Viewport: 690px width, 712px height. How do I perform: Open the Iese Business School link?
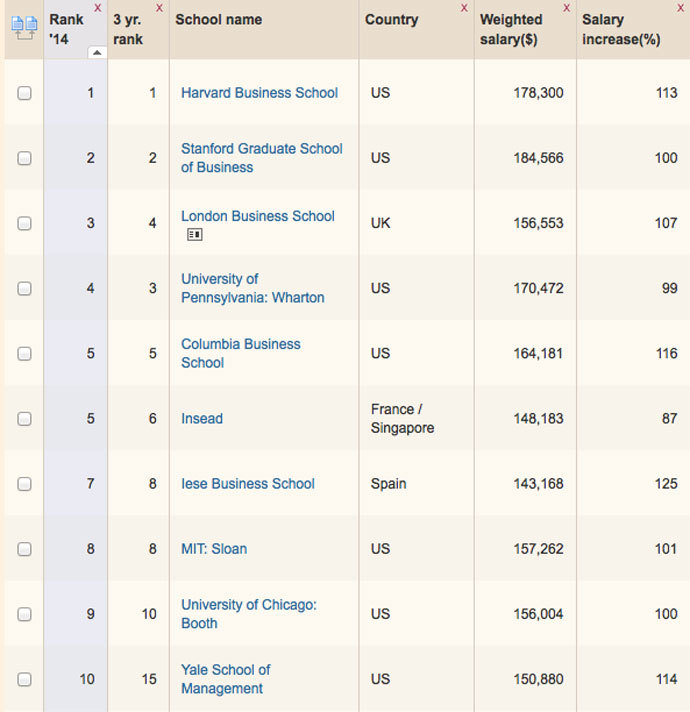248,484
